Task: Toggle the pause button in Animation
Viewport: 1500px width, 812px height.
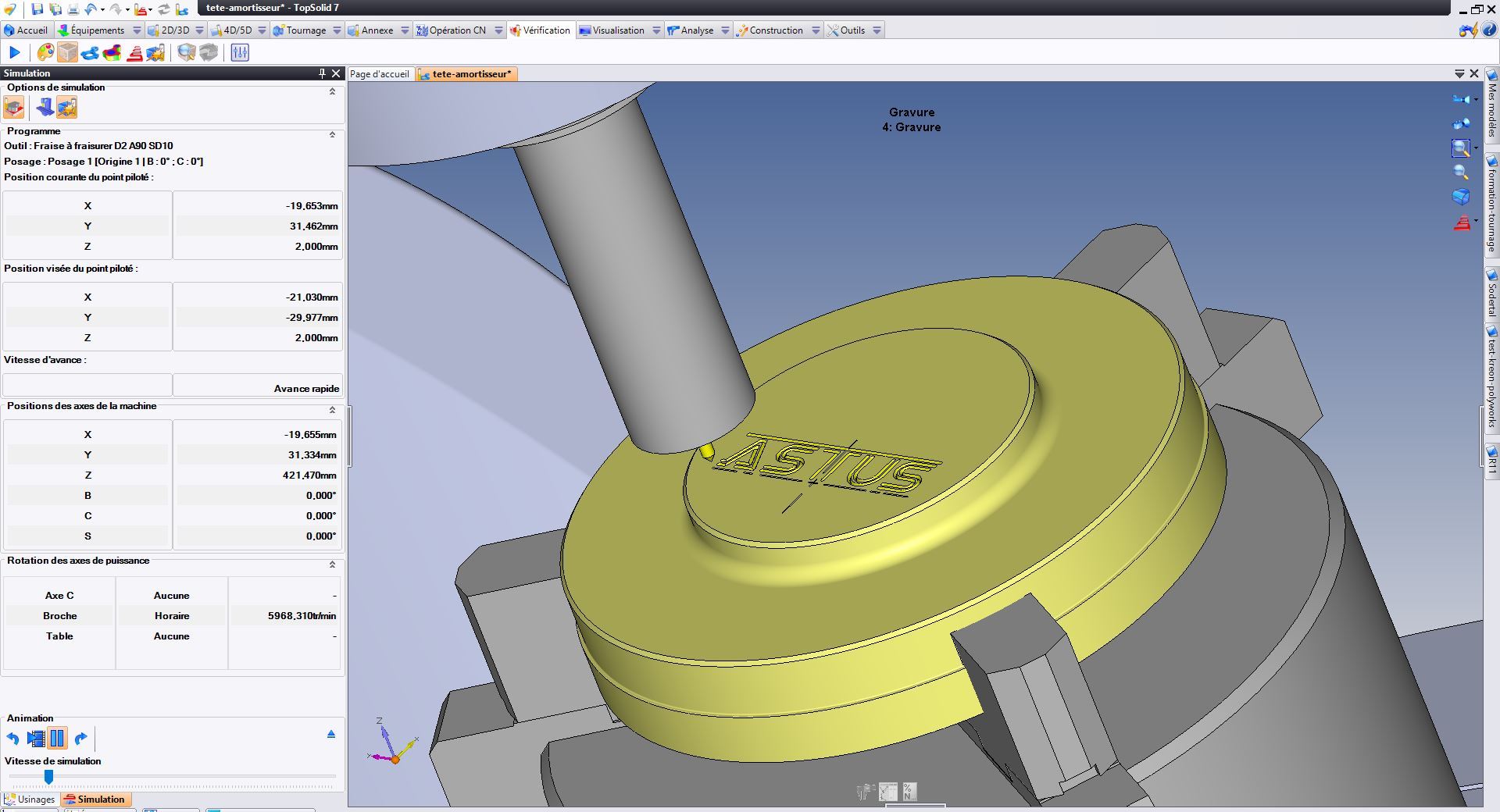Action: tap(57, 739)
